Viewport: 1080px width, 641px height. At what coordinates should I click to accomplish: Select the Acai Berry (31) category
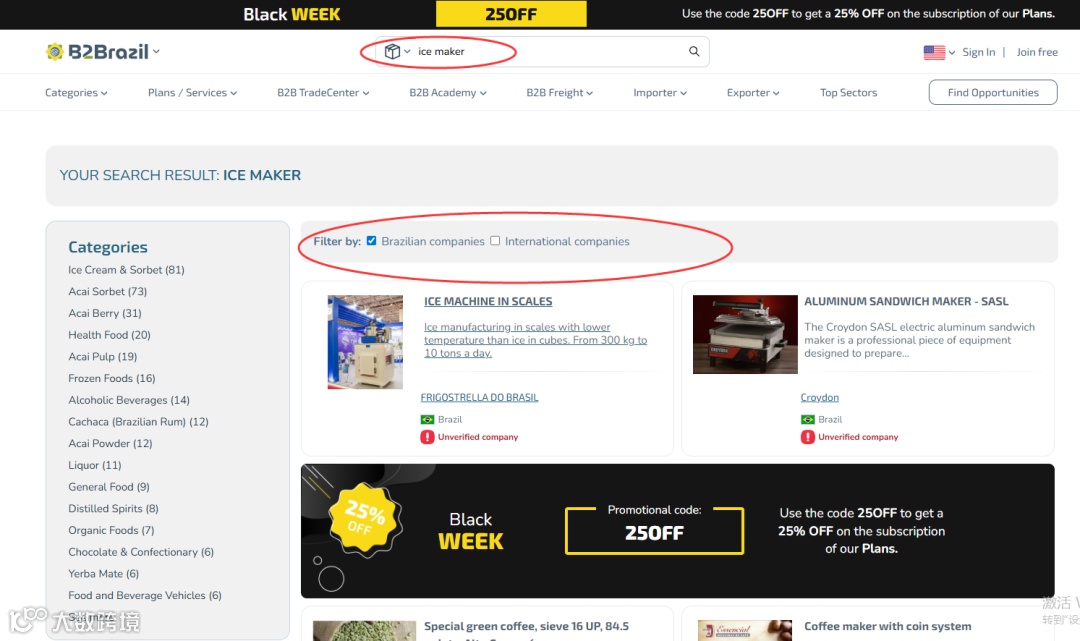(105, 313)
